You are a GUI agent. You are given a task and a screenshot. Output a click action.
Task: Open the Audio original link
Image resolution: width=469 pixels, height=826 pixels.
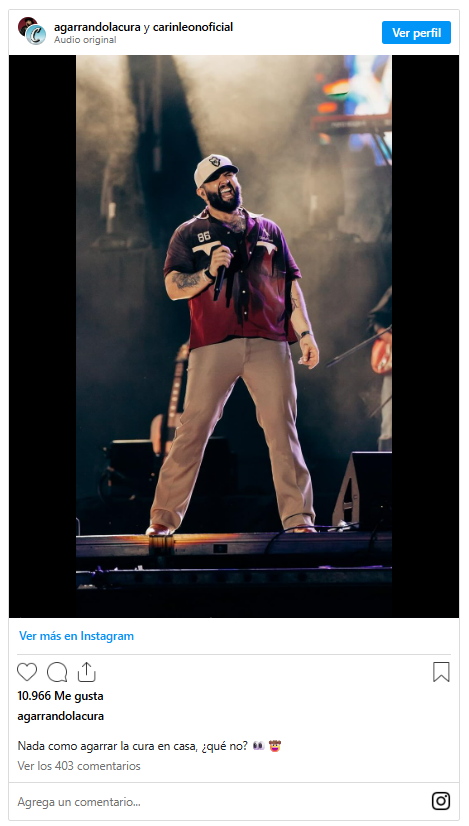coord(85,40)
